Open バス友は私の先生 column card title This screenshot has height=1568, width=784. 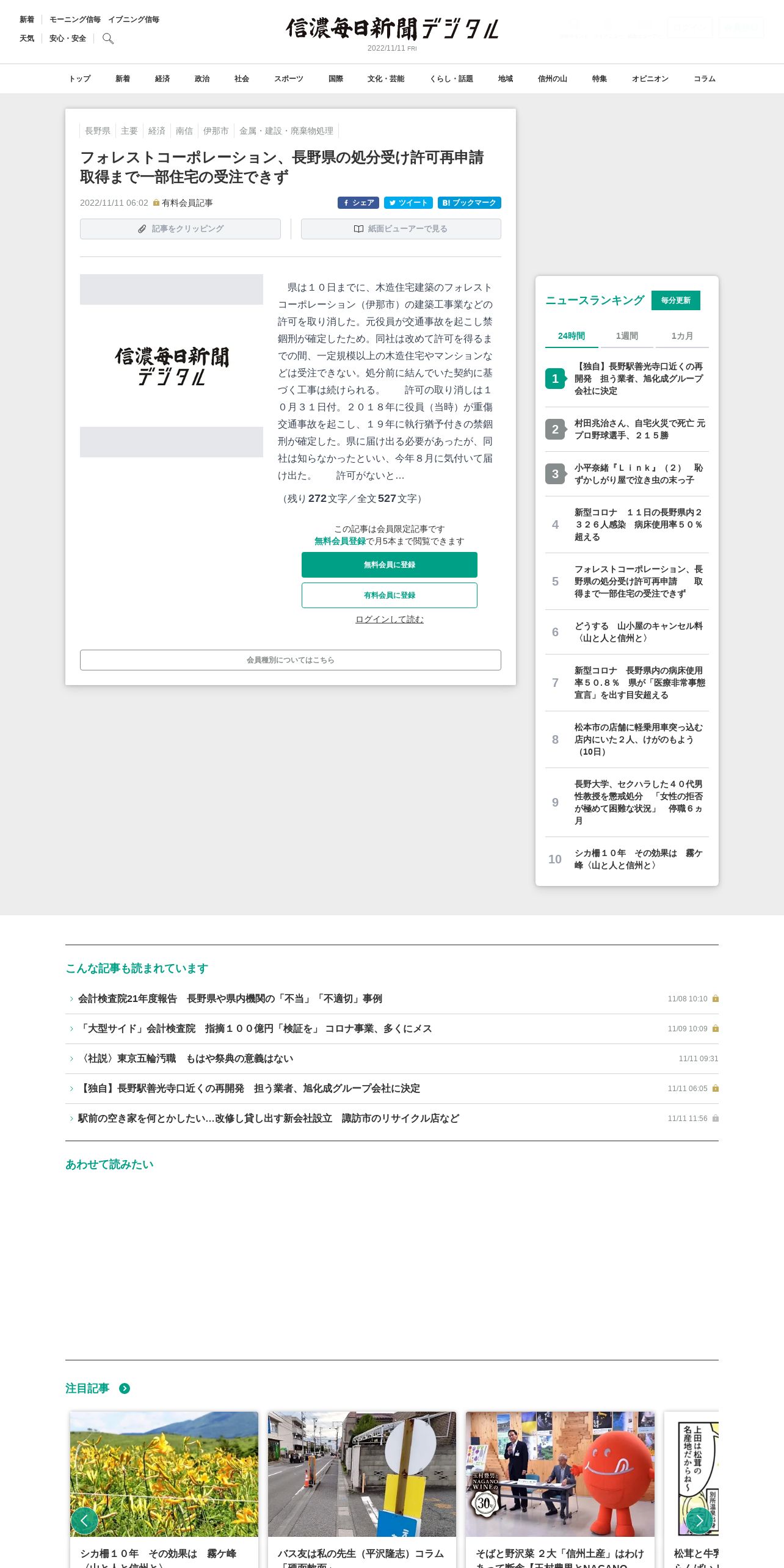361,1557
